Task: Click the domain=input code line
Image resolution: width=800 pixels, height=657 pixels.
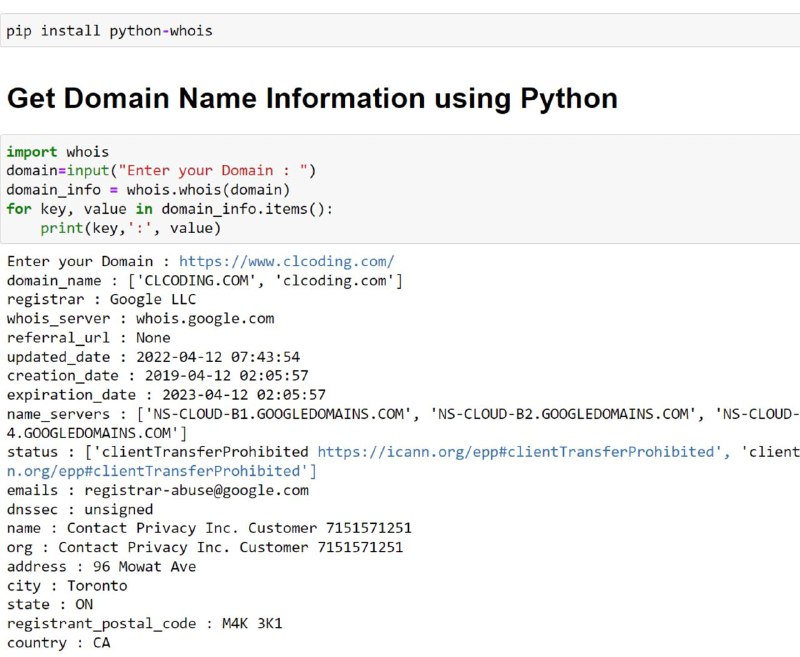Action: (161, 170)
